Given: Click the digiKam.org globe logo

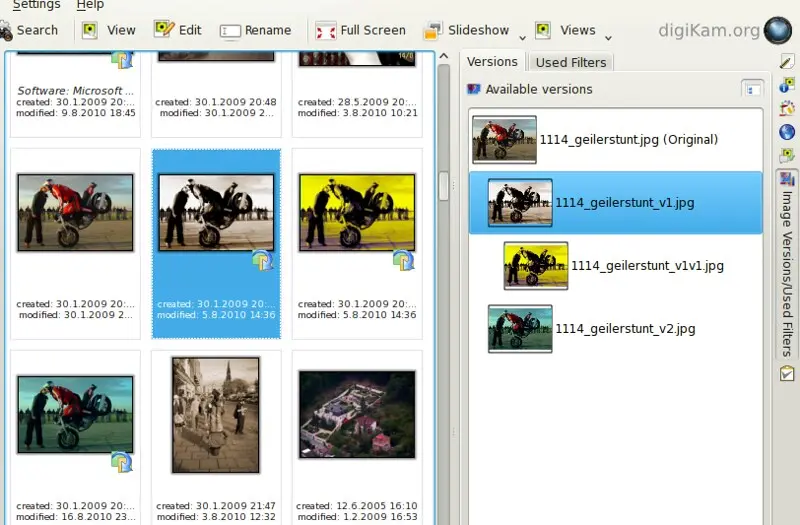Looking at the screenshot, I should point(777,31).
